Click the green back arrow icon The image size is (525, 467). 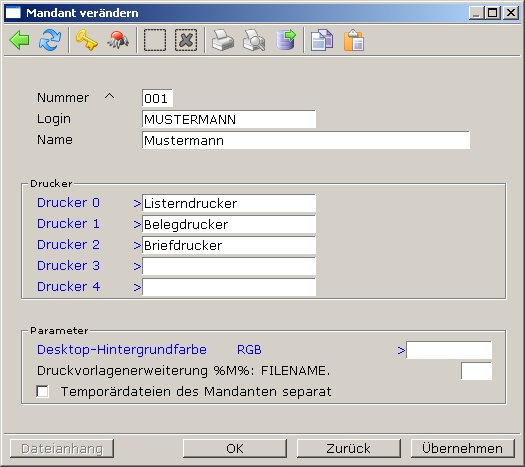[x=19, y=40]
